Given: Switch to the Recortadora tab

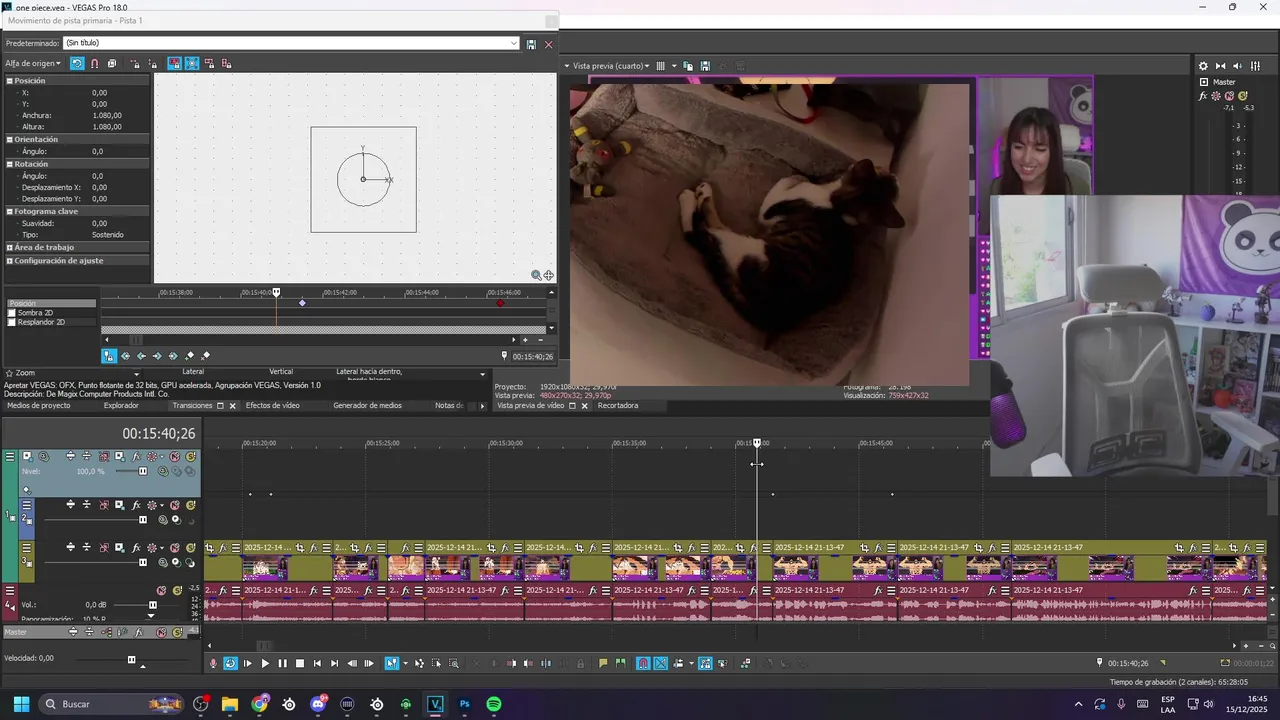Looking at the screenshot, I should click(x=618, y=406).
